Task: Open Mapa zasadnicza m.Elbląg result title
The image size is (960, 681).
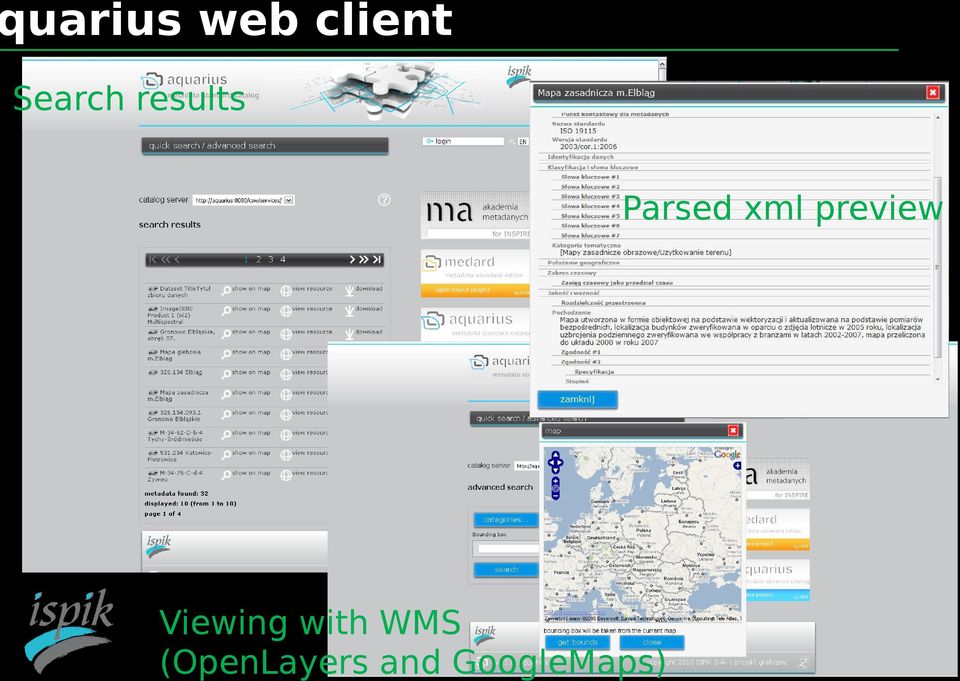Action: click(178, 396)
